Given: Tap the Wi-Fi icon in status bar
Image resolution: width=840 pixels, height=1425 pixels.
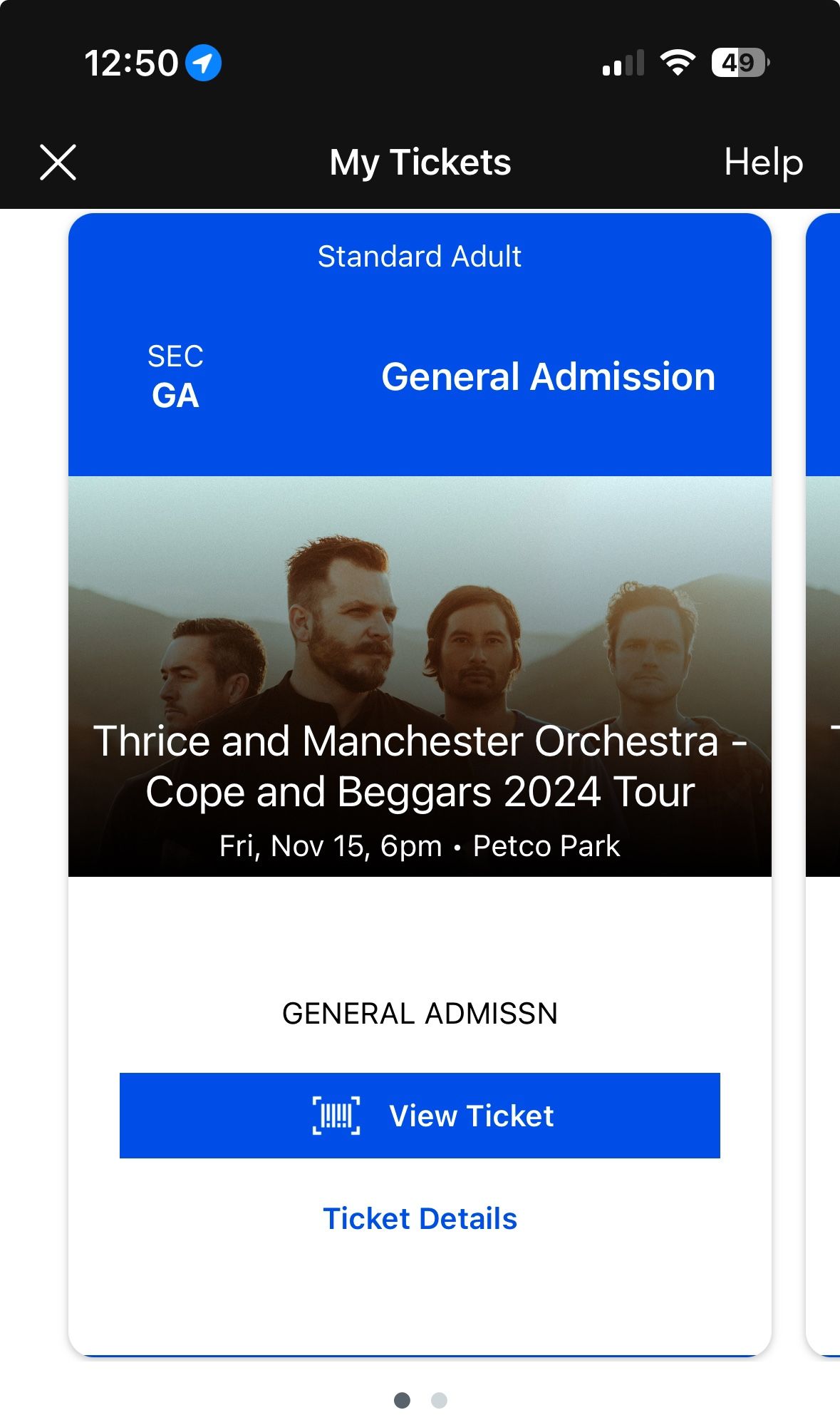Looking at the screenshot, I should click(678, 63).
